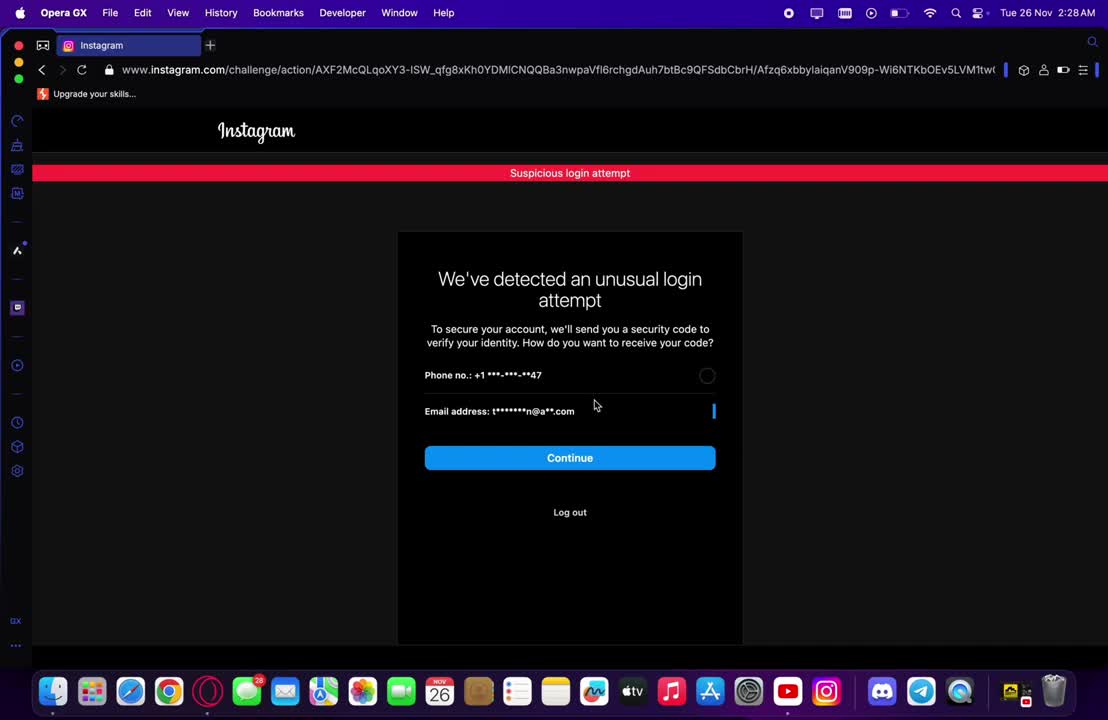Screen dimensions: 1108x720
Task: Open Google Chrome from the dock
Action: [169, 691]
